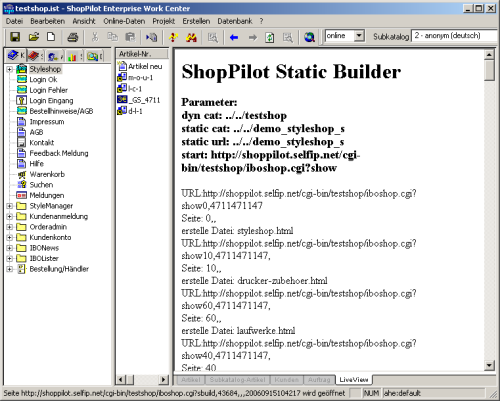500x401 pixels.
Task: Select Login Fehler tree item
Action: [x=48, y=90]
